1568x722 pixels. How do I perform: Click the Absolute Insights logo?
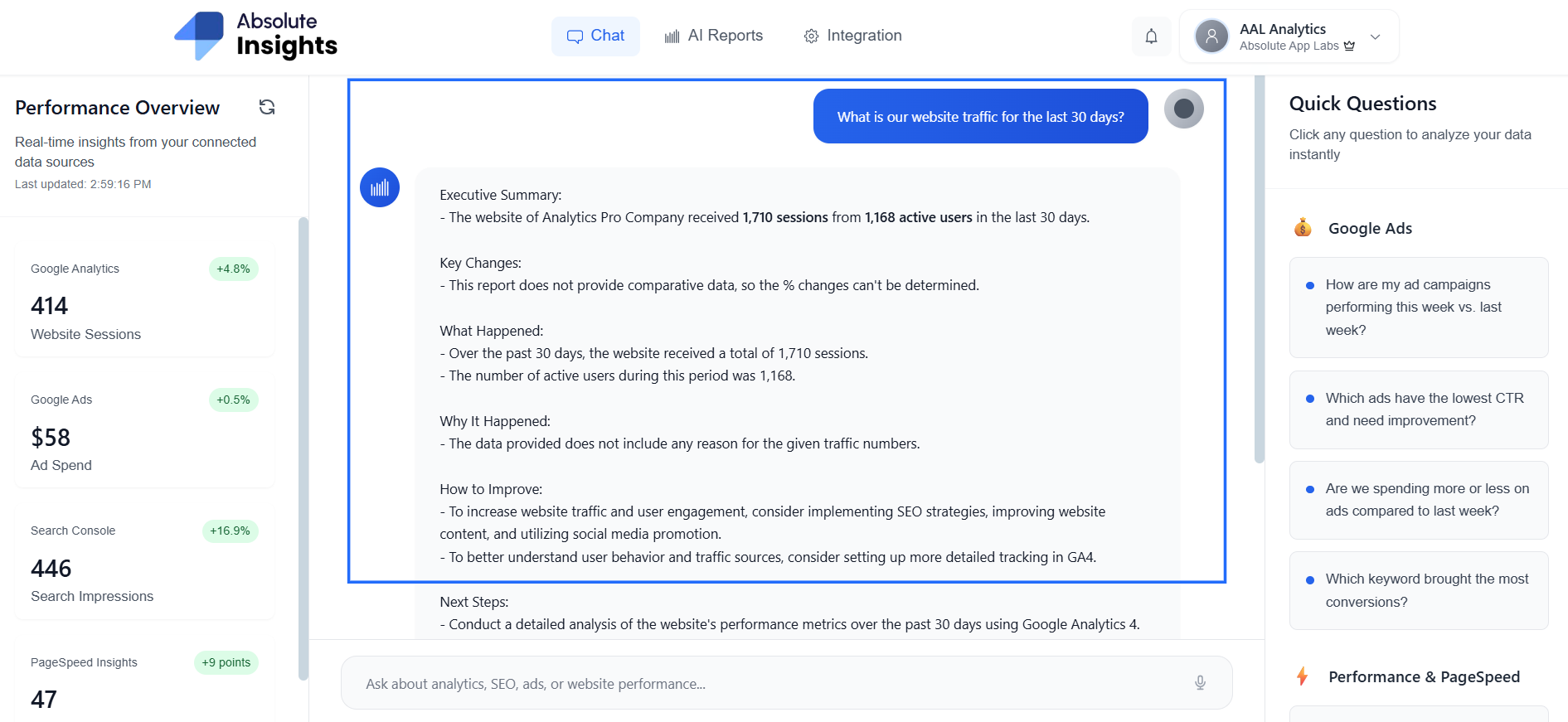tap(255, 36)
